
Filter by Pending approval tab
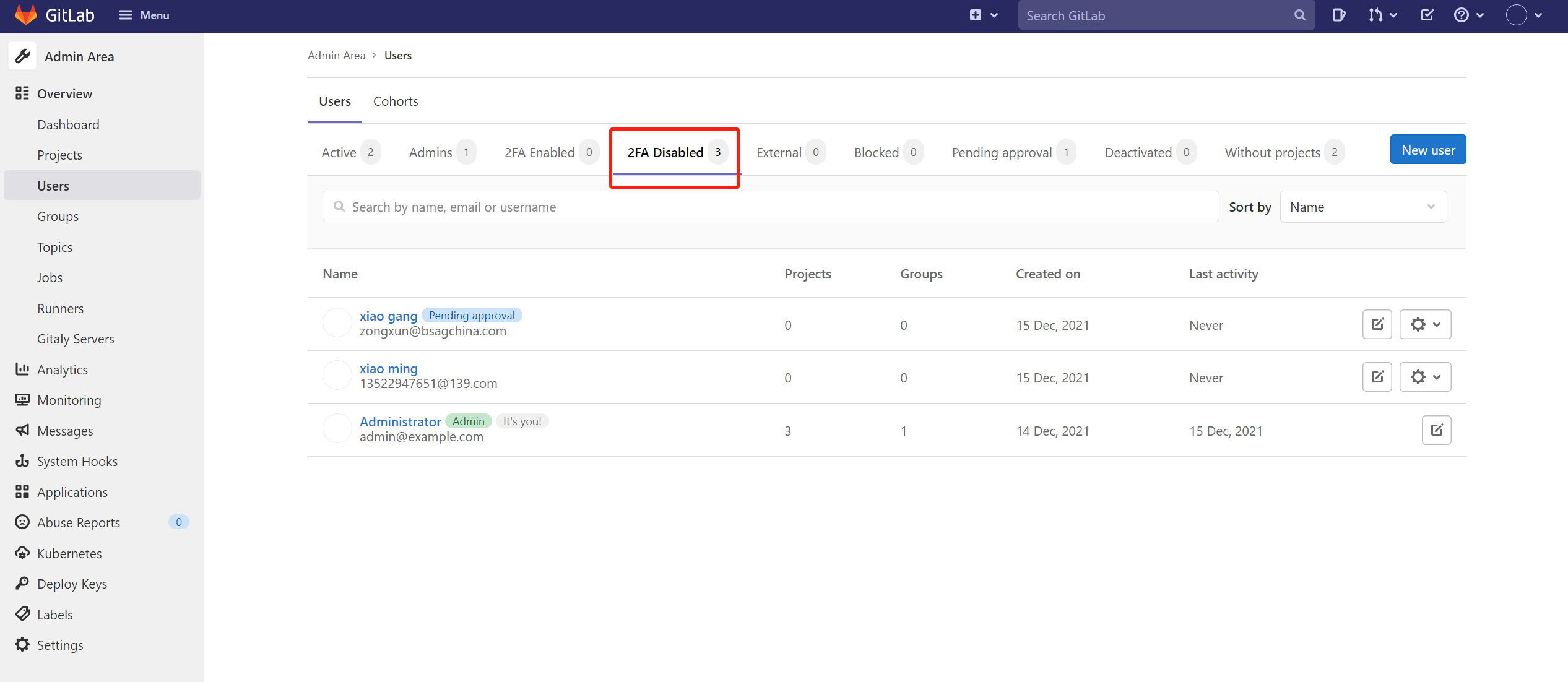tap(1013, 152)
